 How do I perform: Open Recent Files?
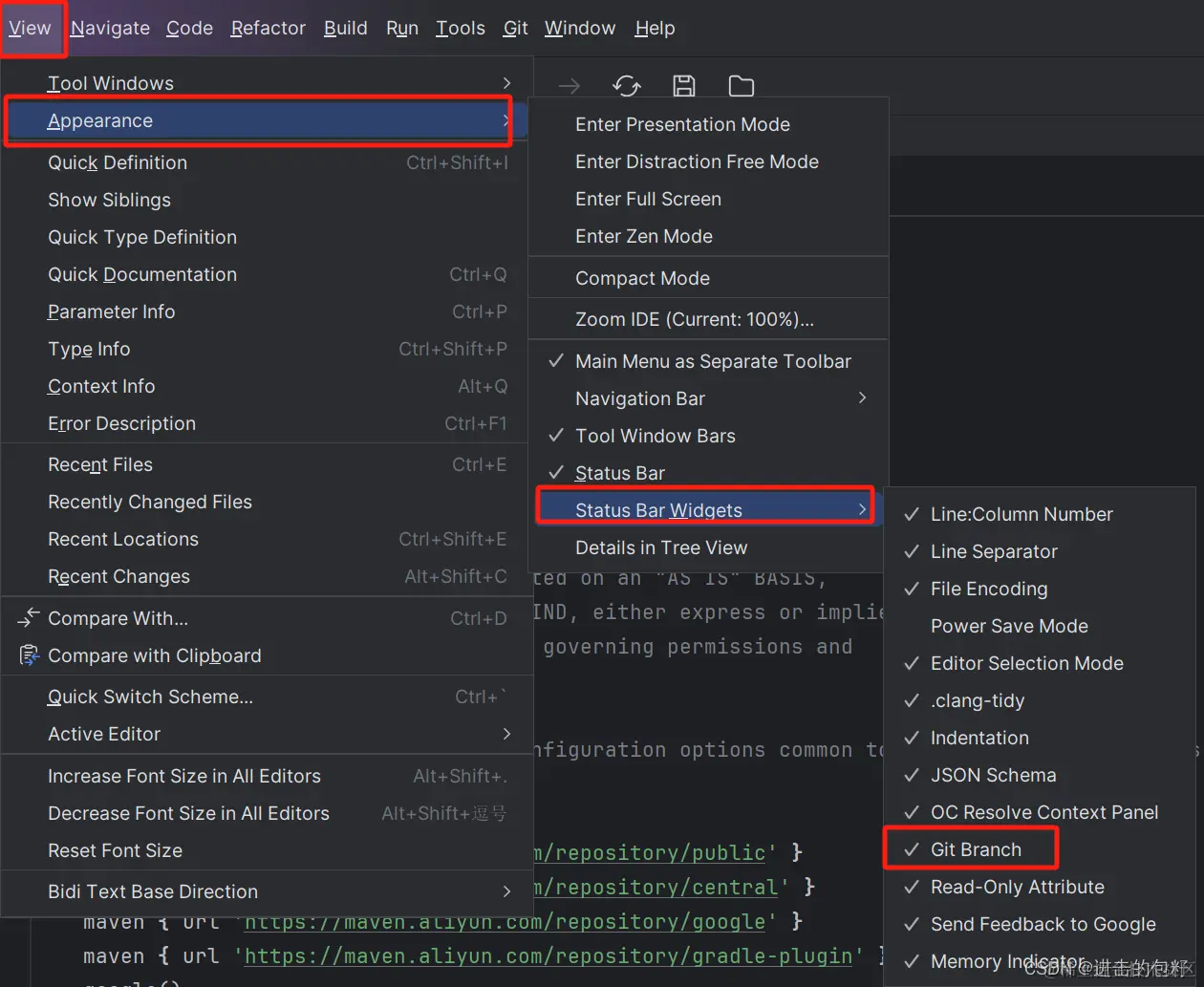point(266,464)
